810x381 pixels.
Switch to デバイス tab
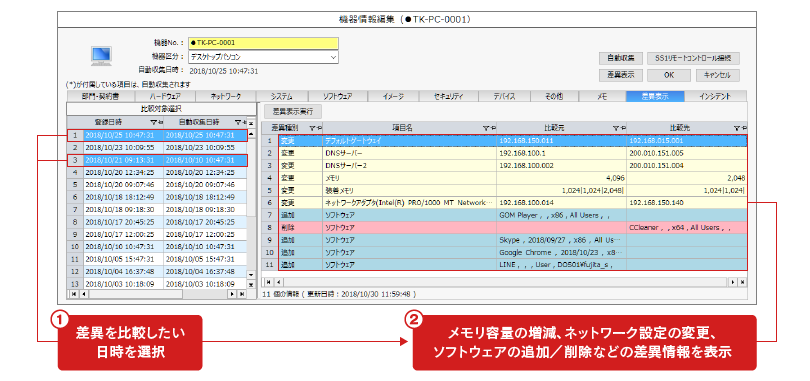504,97
